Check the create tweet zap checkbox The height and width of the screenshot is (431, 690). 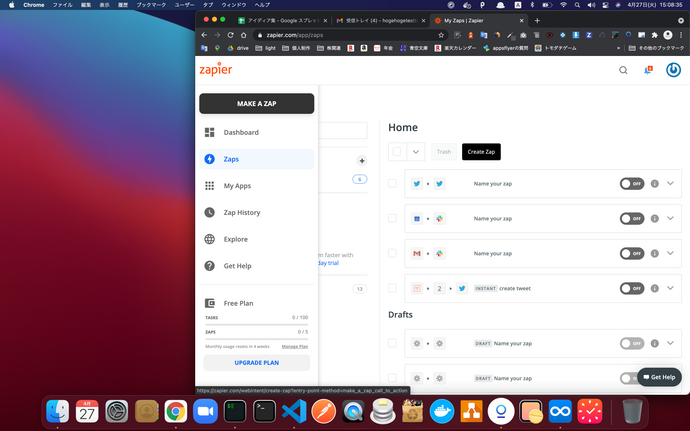(392, 288)
